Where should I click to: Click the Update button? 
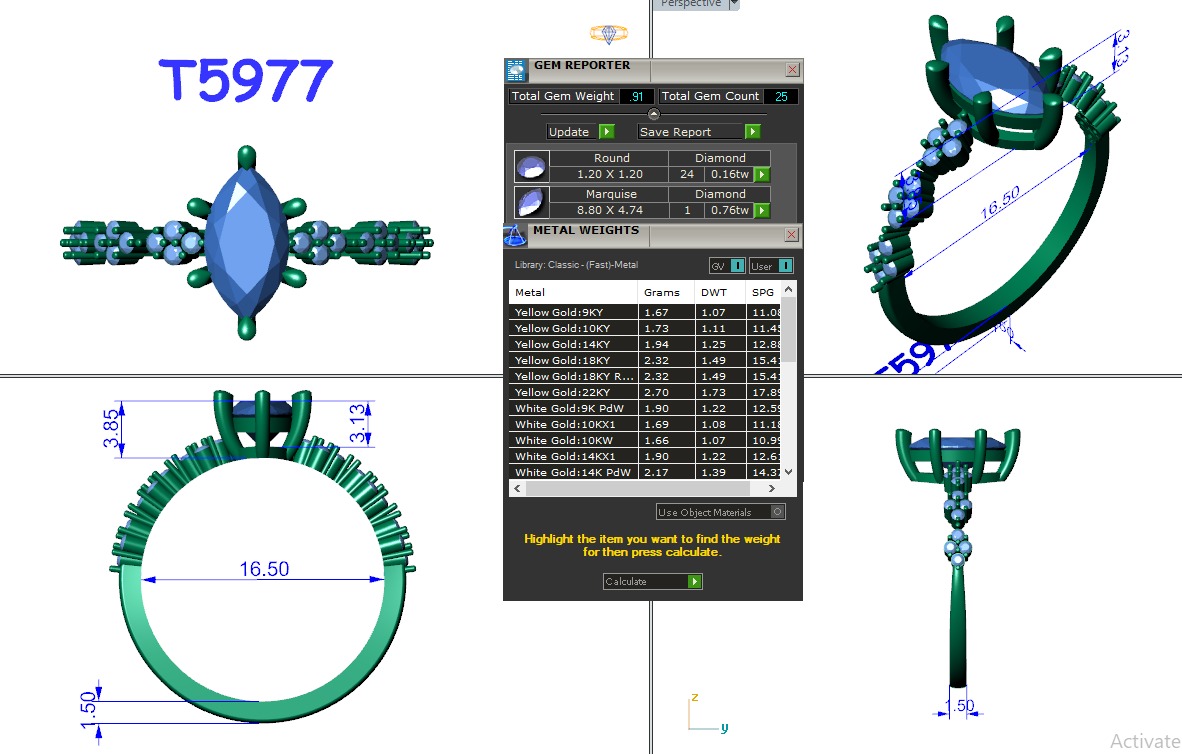tap(574, 131)
